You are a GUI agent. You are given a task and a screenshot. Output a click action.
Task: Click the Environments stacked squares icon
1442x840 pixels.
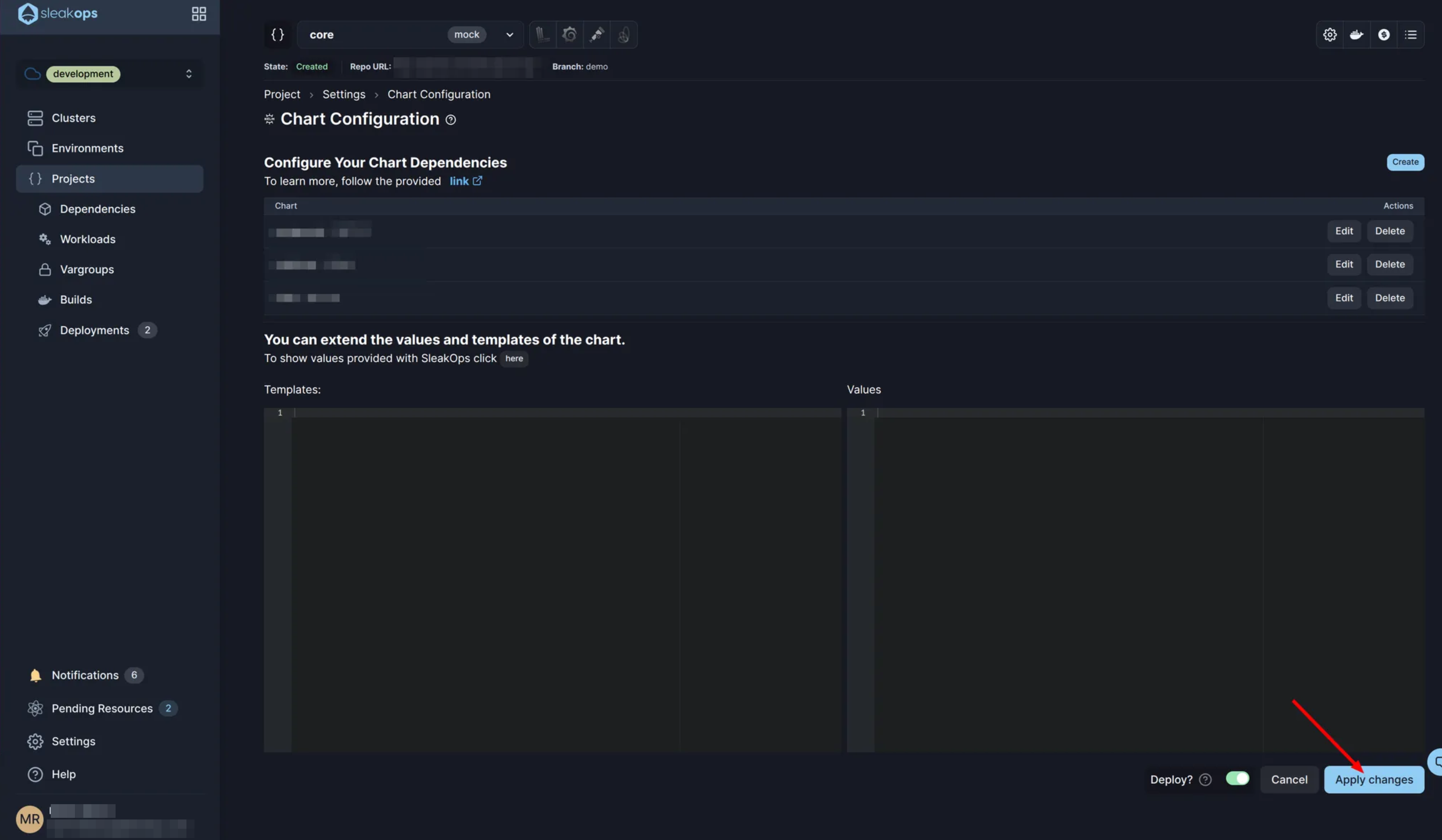click(35, 148)
